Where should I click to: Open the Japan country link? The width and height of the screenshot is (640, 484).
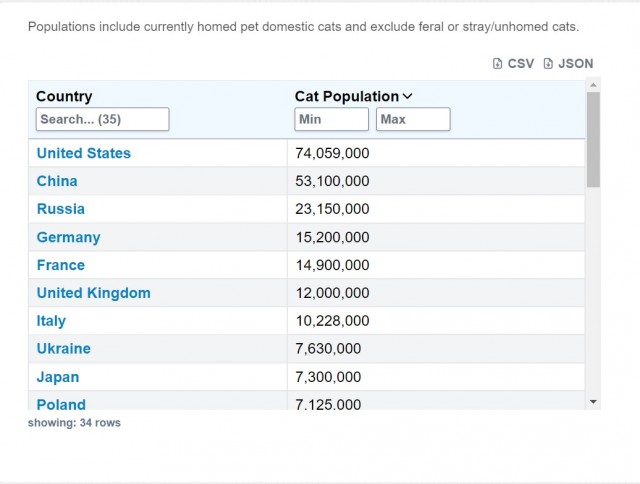pos(58,377)
